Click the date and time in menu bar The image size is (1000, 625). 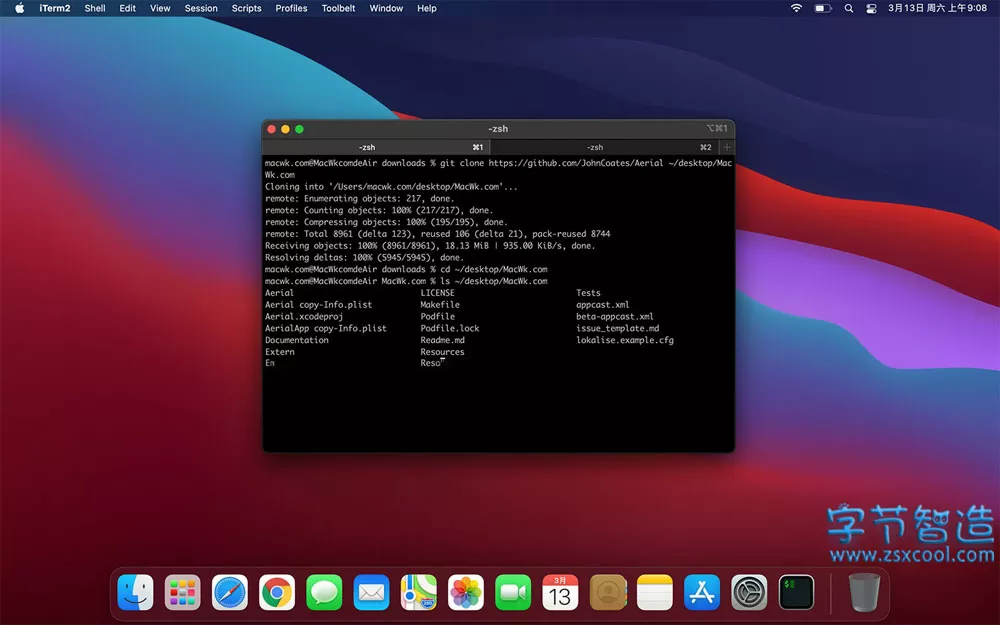(x=937, y=8)
